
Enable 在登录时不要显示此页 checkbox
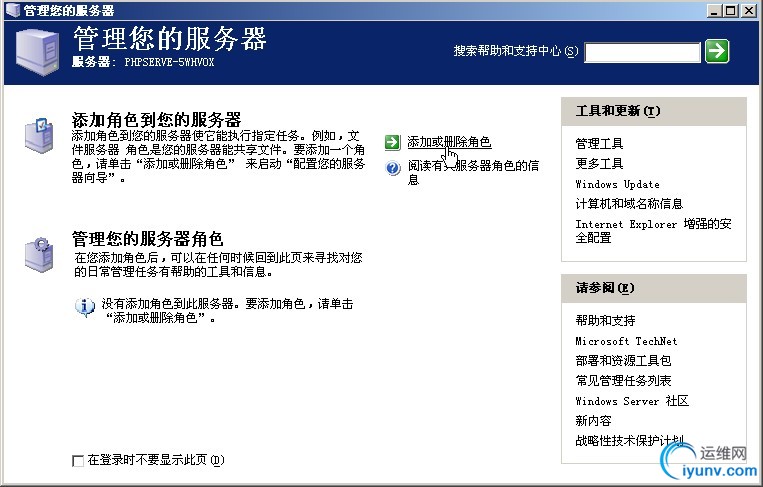78,460
